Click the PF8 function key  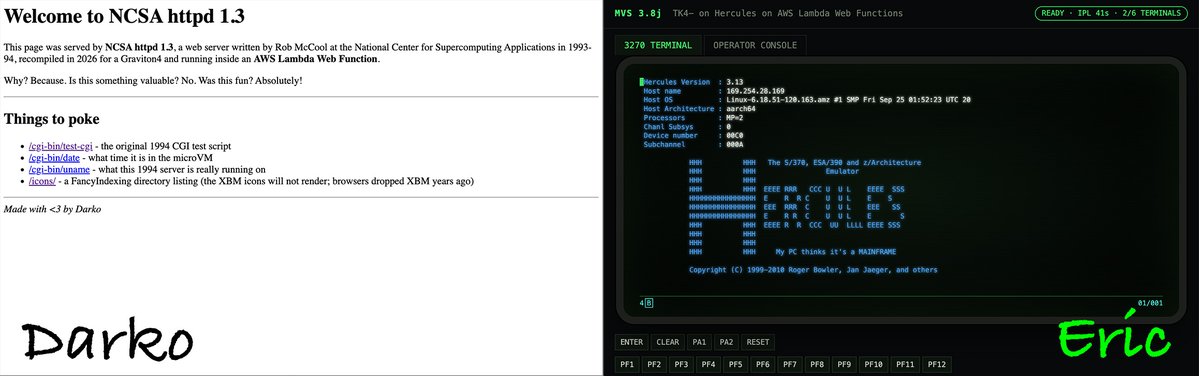(817, 365)
